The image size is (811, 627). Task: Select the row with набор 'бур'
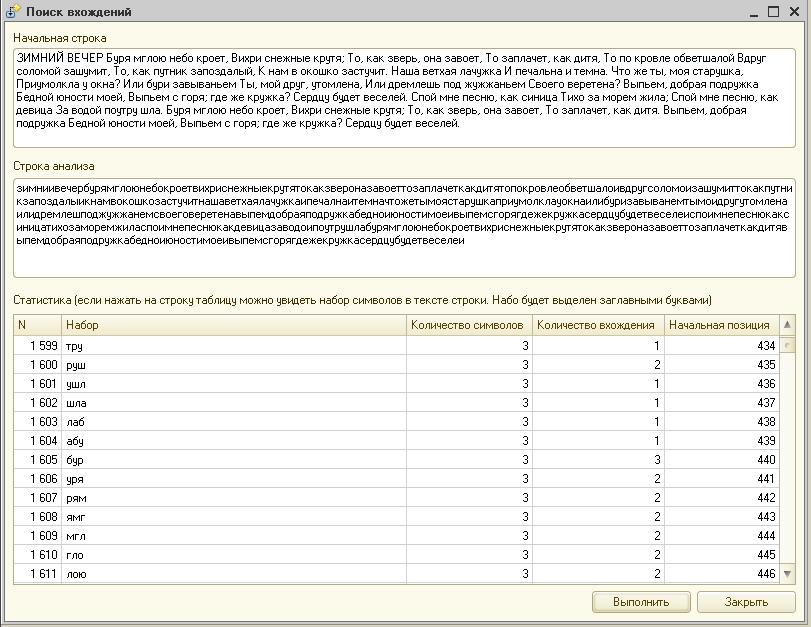pyautogui.click(x=396, y=459)
